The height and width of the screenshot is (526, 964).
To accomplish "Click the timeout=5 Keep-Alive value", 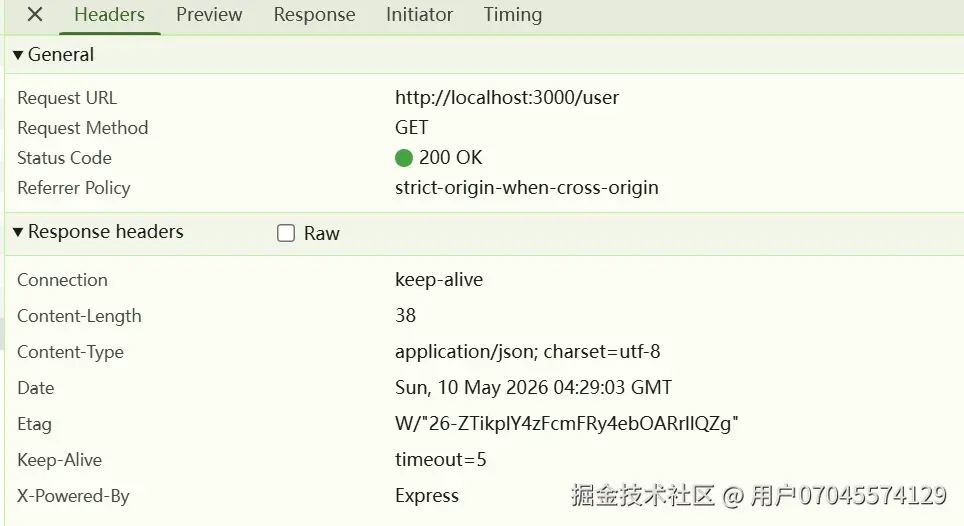I will [x=440, y=460].
